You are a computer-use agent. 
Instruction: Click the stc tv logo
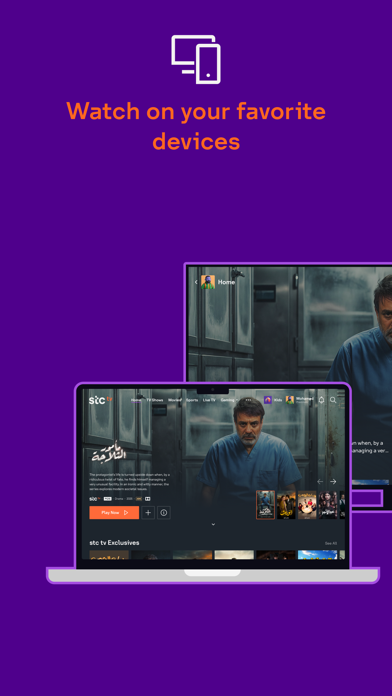pos(100,400)
